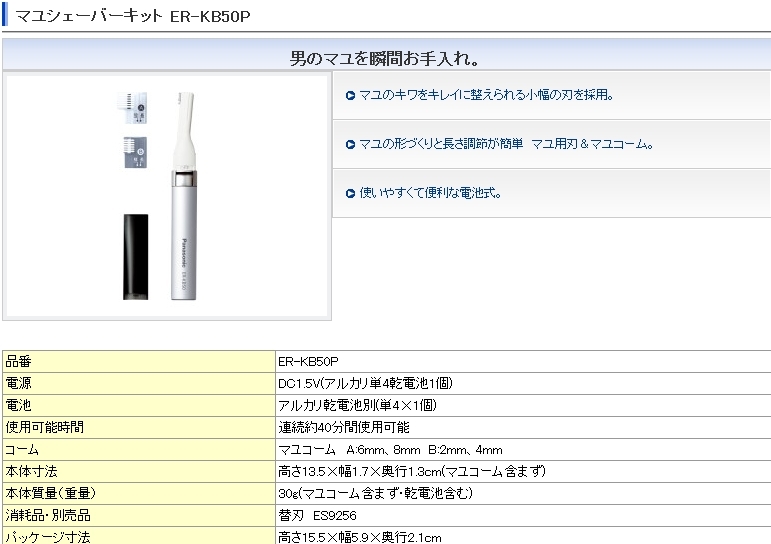Click the 品番 row label
The width and height of the screenshot is (771, 544).
[x=19, y=362]
